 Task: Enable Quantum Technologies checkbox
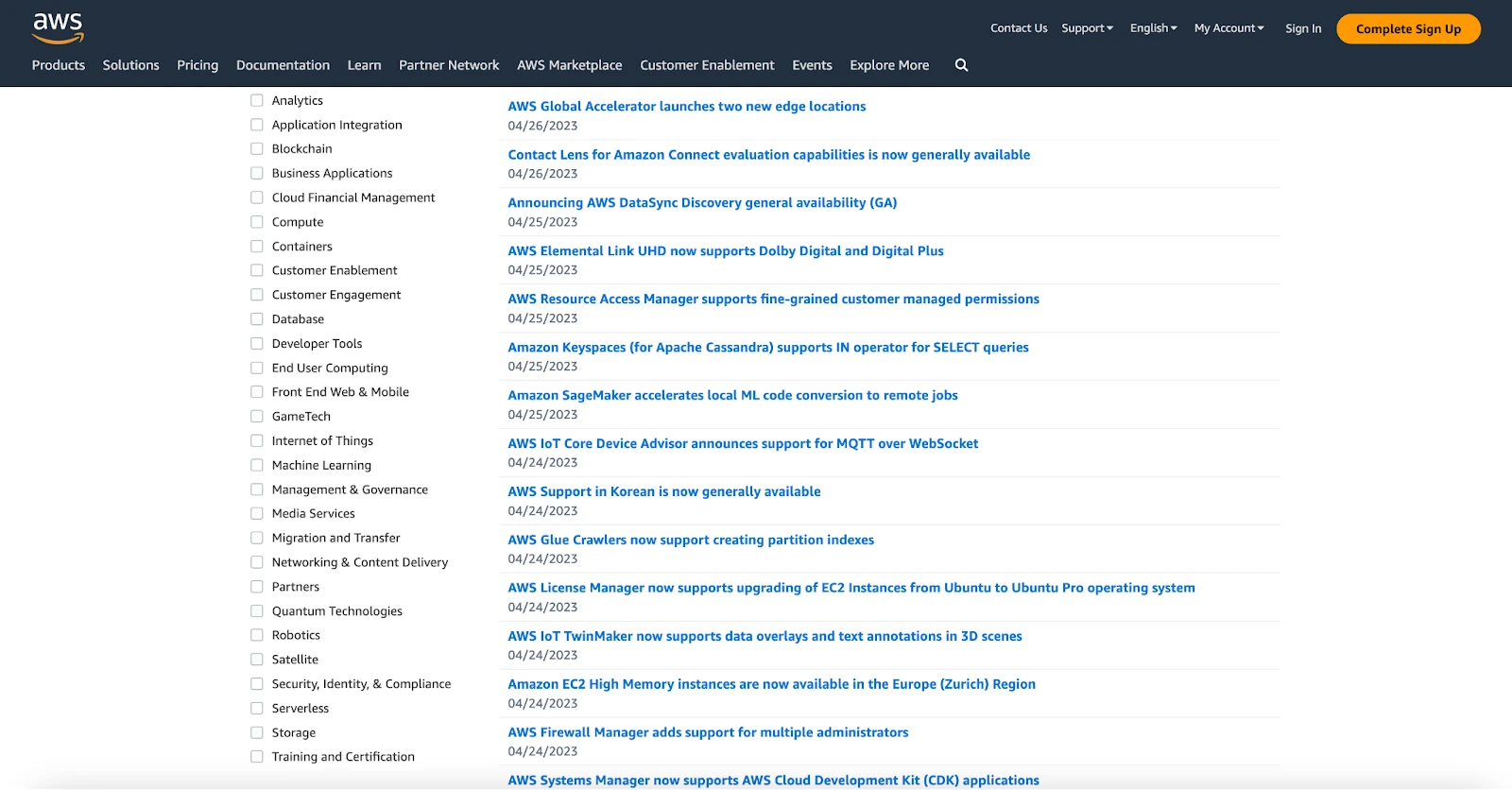[257, 610]
